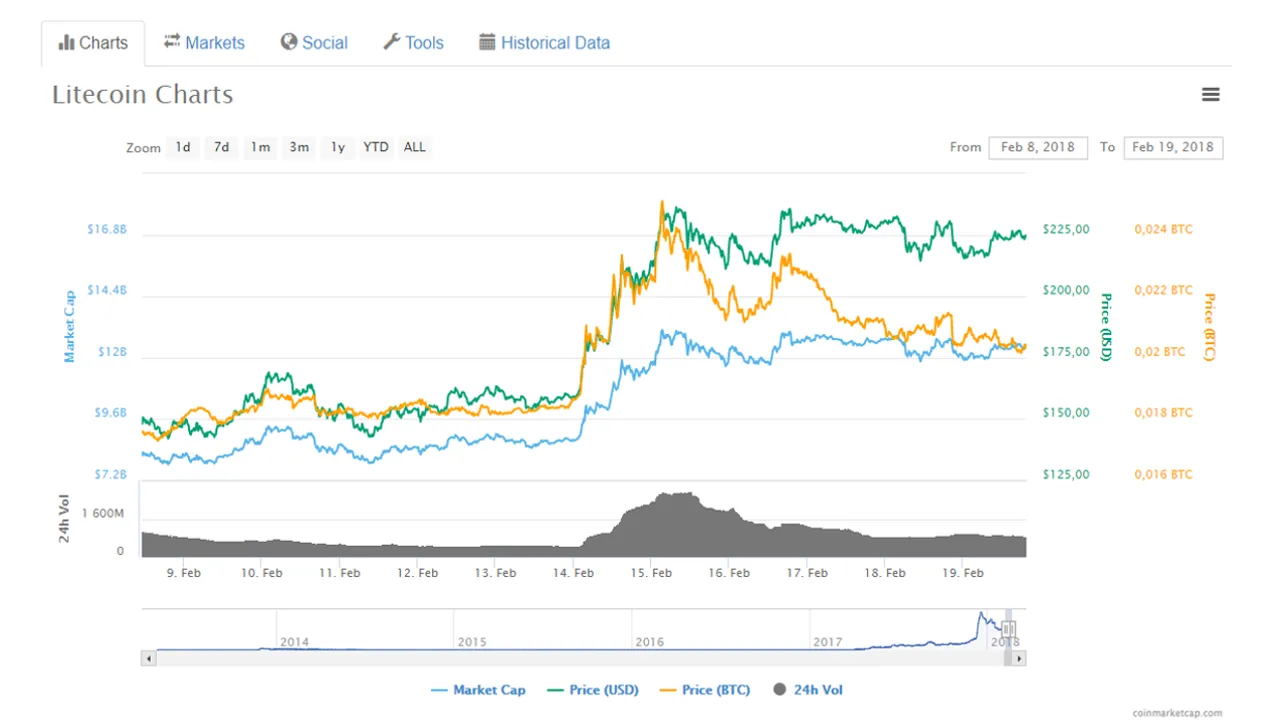Viewport: 1280px width, 720px height.
Task: Click the 15. Feb axis label
Action: pos(651,573)
